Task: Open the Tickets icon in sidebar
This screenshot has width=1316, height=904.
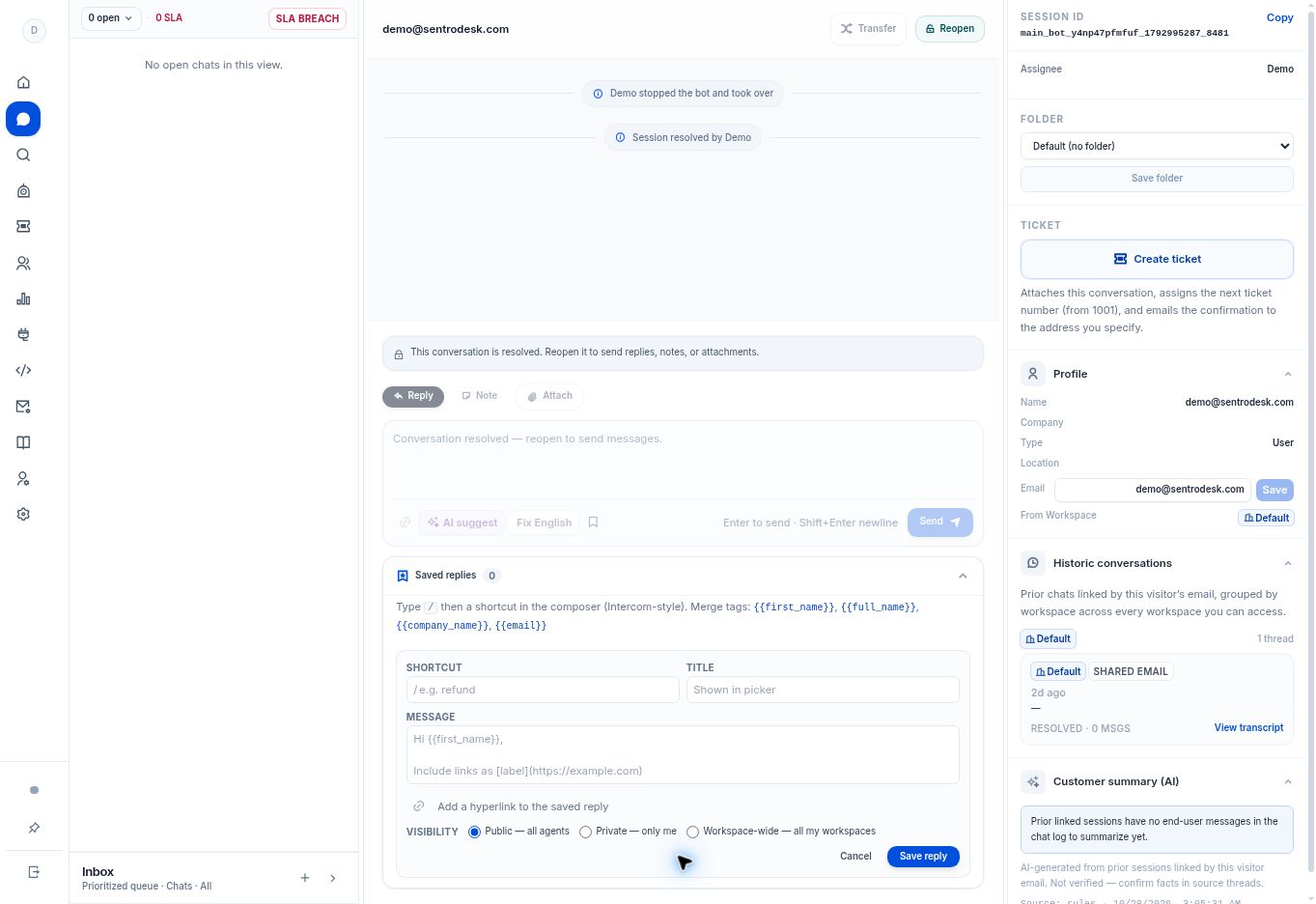Action: click(x=23, y=226)
